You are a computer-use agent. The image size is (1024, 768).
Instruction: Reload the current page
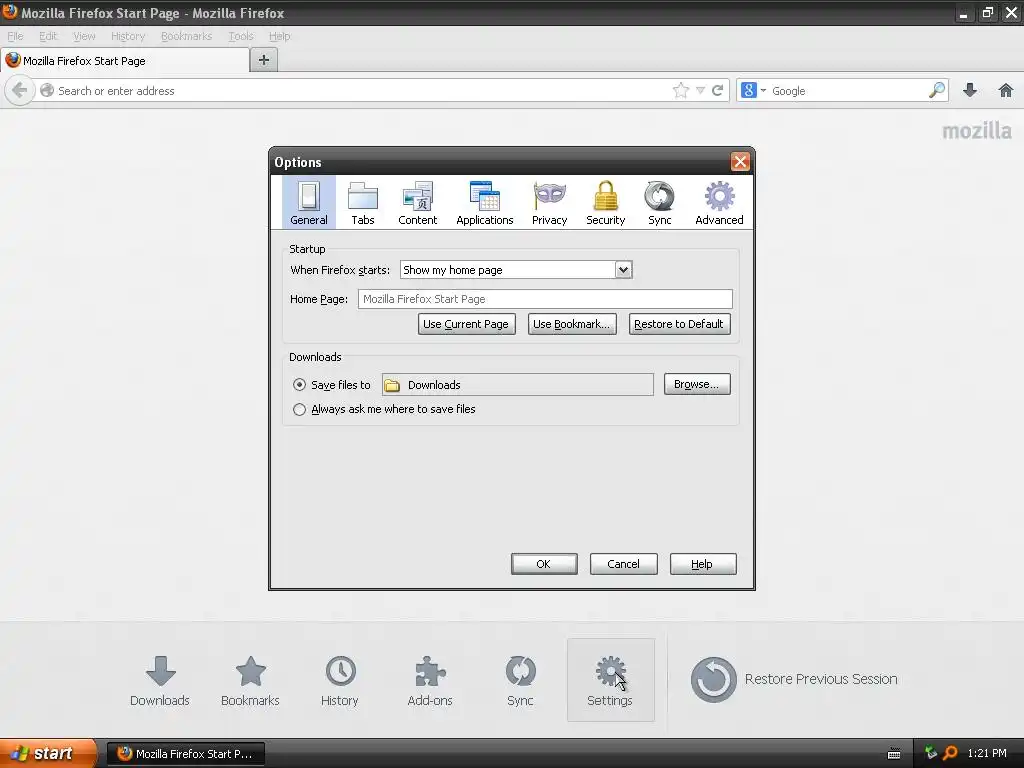(x=717, y=90)
